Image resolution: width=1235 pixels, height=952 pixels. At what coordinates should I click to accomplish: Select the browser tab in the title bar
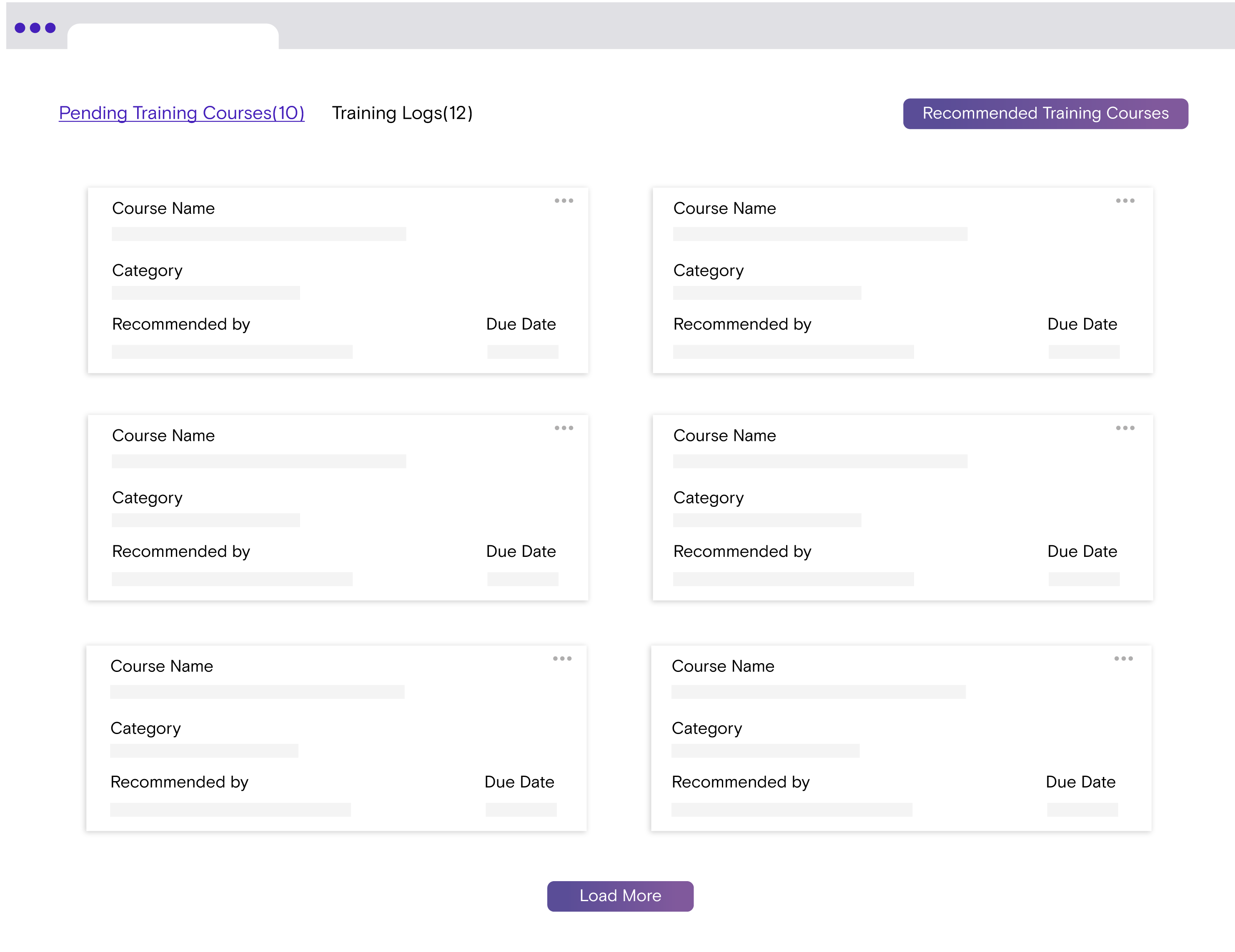coord(173,36)
